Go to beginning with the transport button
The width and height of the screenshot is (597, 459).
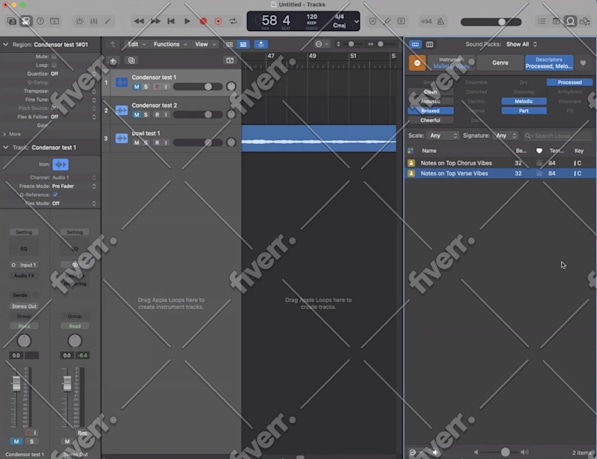(171, 21)
